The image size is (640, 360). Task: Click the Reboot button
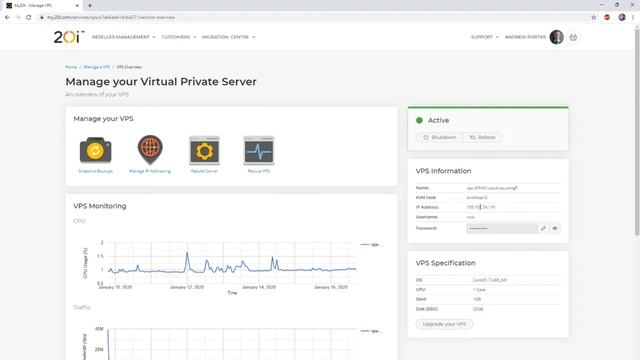click(482, 138)
